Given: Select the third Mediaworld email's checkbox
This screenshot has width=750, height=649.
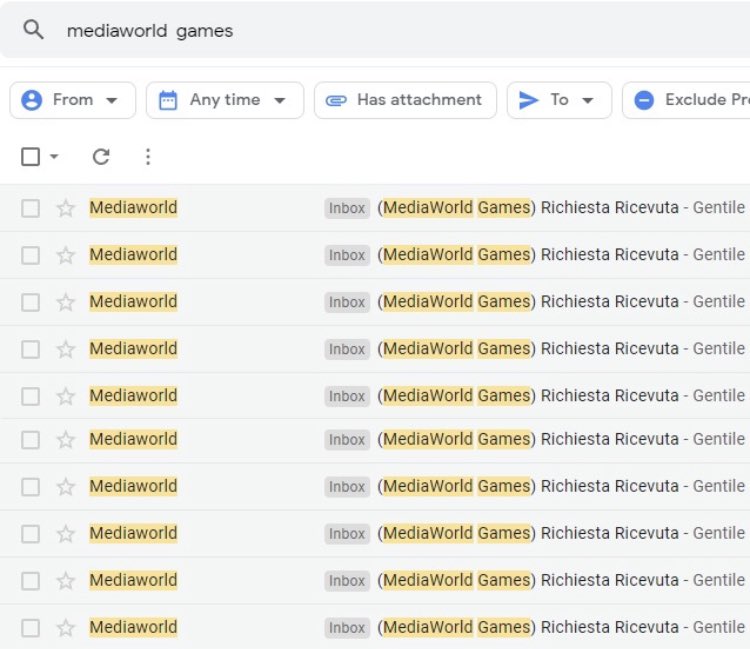Looking at the screenshot, I should click(31, 302).
